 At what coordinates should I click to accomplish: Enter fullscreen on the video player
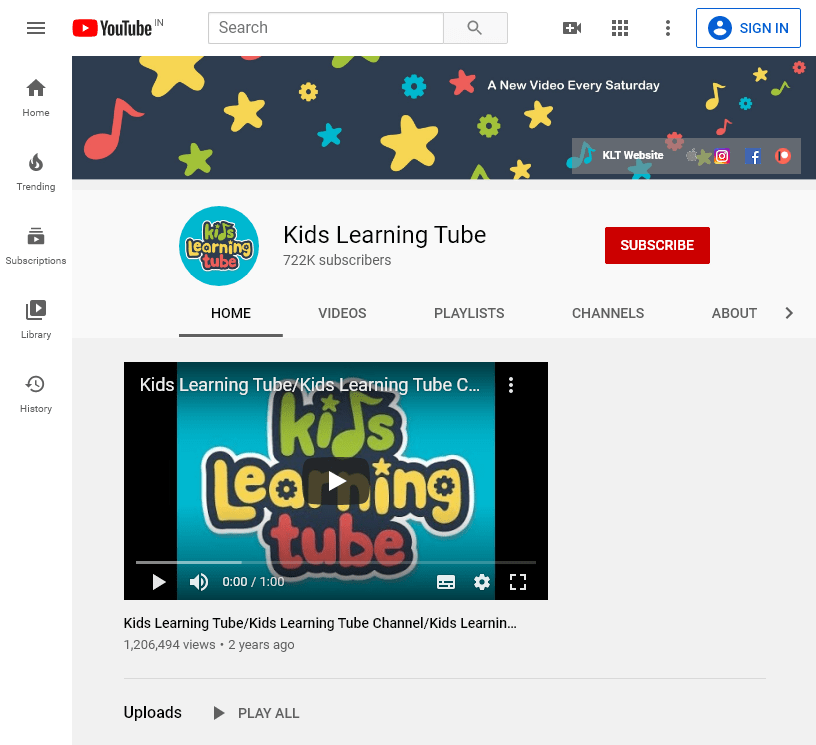point(518,582)
